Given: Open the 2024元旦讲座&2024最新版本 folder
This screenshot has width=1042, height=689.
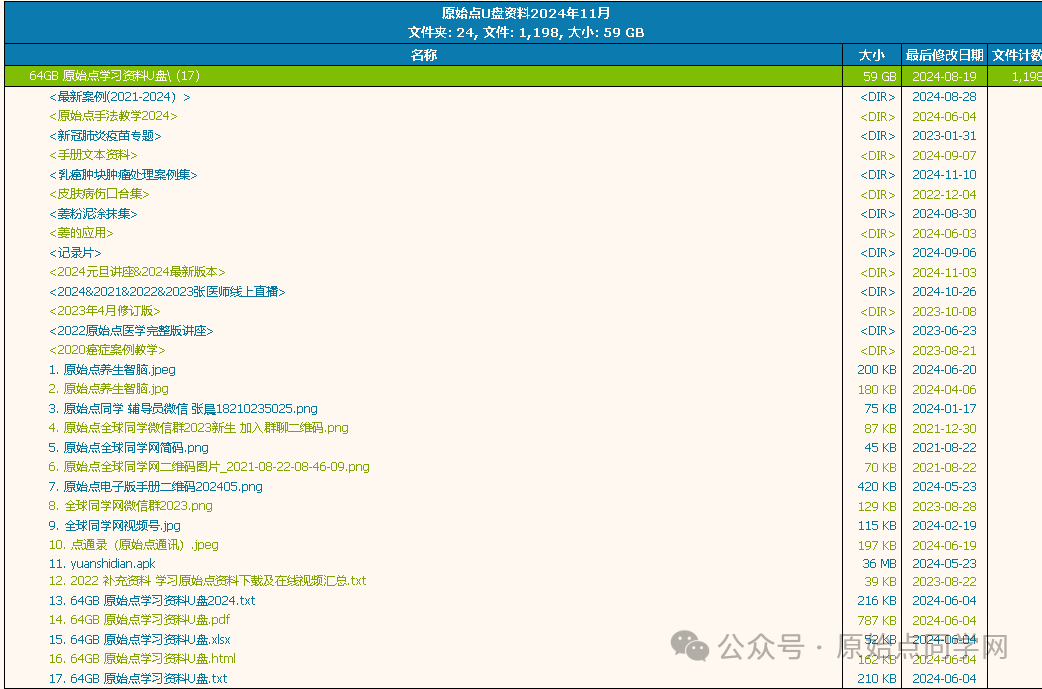Looking at the screenshot, I should pyautogui.click(x=137, y=272).
